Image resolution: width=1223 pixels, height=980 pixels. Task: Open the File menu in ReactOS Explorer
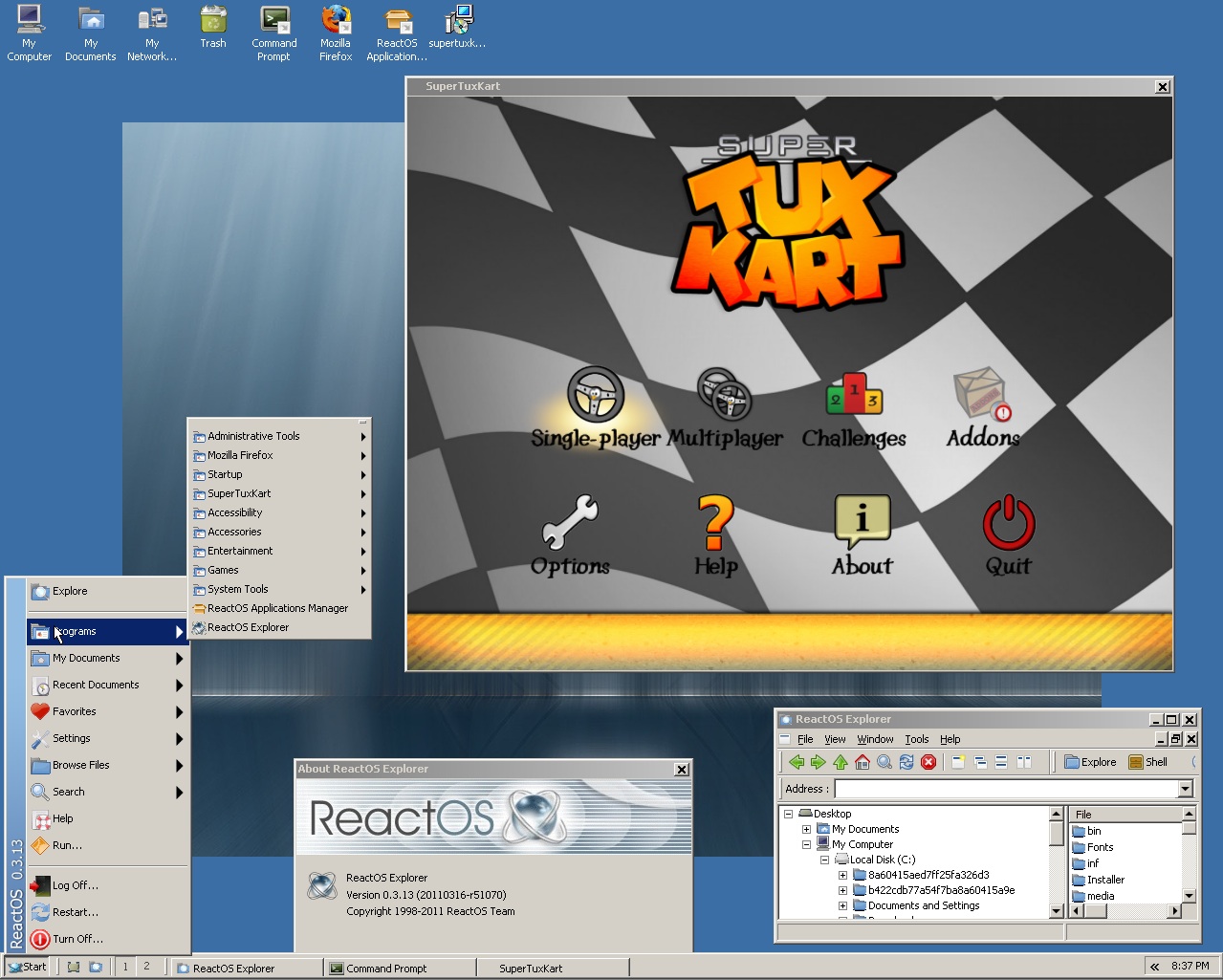coord(805,739)
